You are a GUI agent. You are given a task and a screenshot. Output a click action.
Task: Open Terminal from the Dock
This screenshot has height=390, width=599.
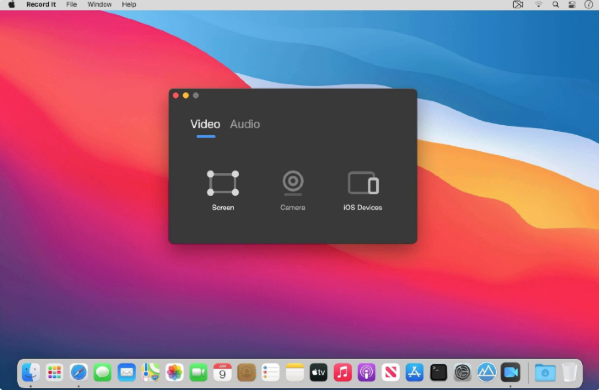point(439,372)
